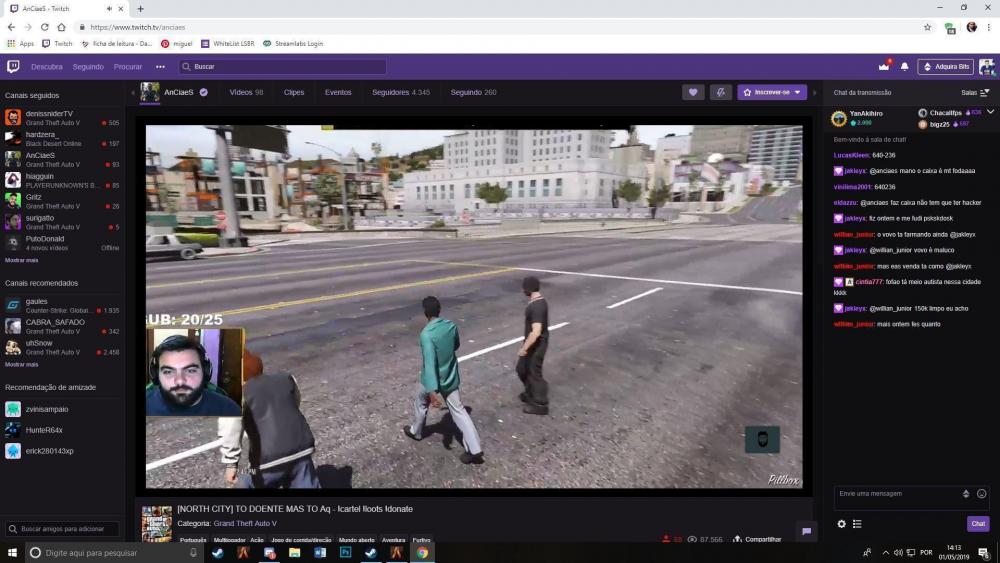The width and height of the screenshot is (1000, 563).
Task: Open surigatto followed channel
Action: point(62,222)
